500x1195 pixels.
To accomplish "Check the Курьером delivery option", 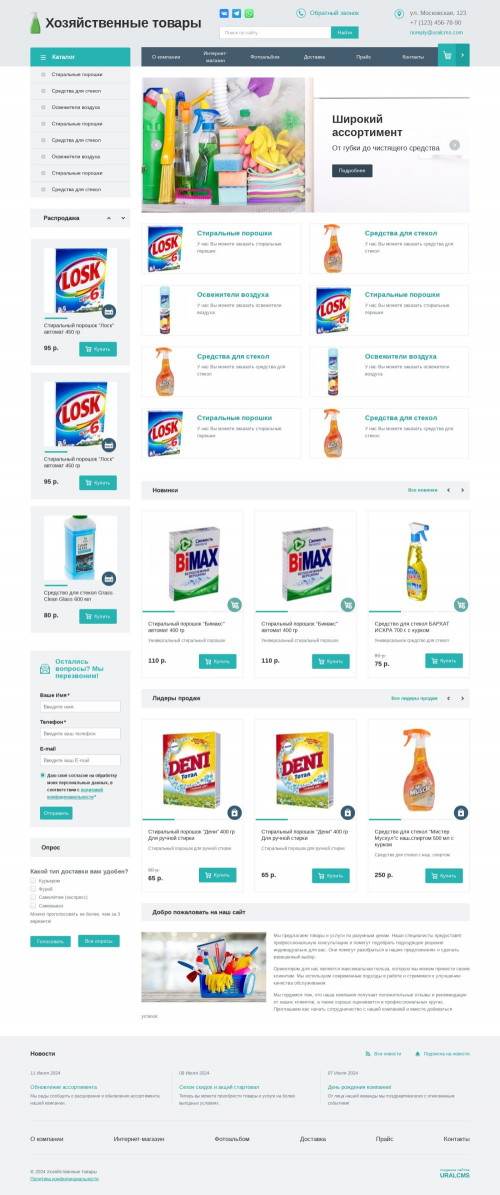I will 33,880.
